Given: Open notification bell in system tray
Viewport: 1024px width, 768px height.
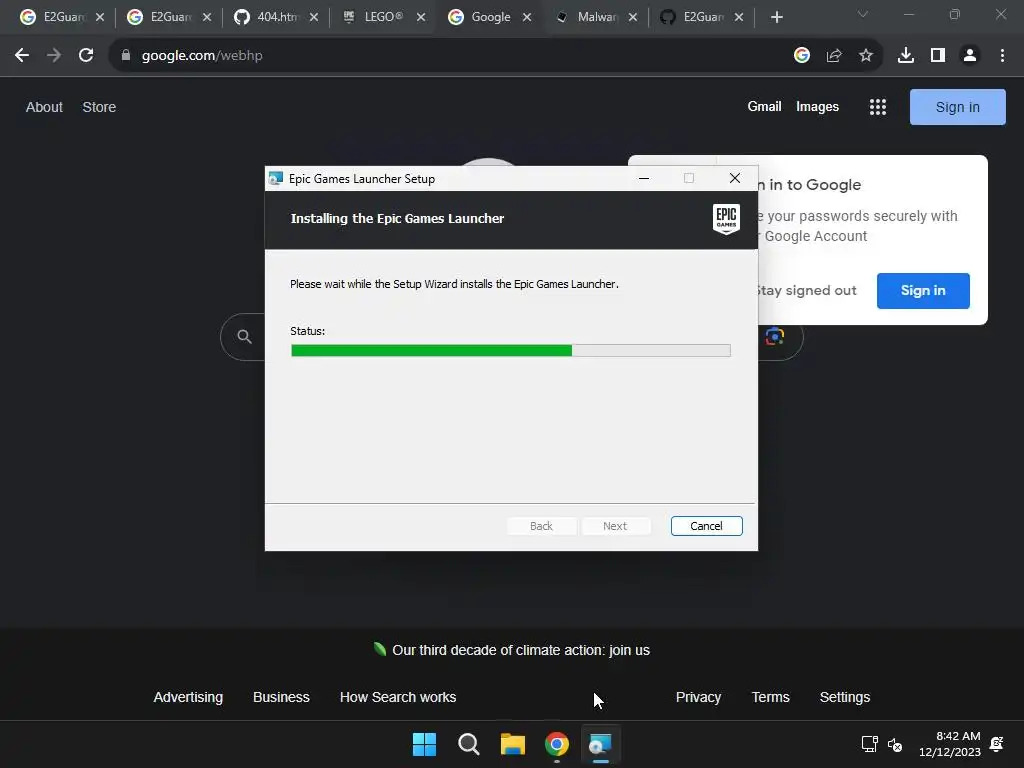Looking at the screenshot, I should (997, 744).
